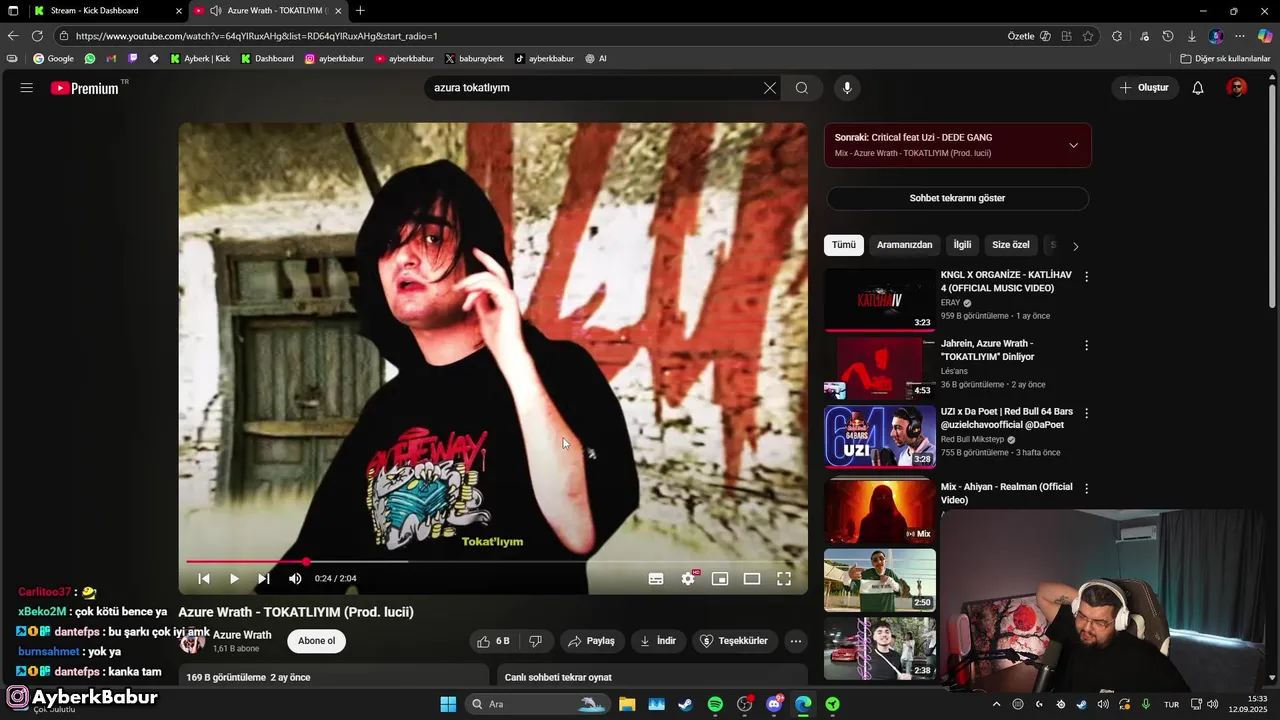Play the paused video
The width and height of the screenshot is (1280, 720).
pos(234,578)
